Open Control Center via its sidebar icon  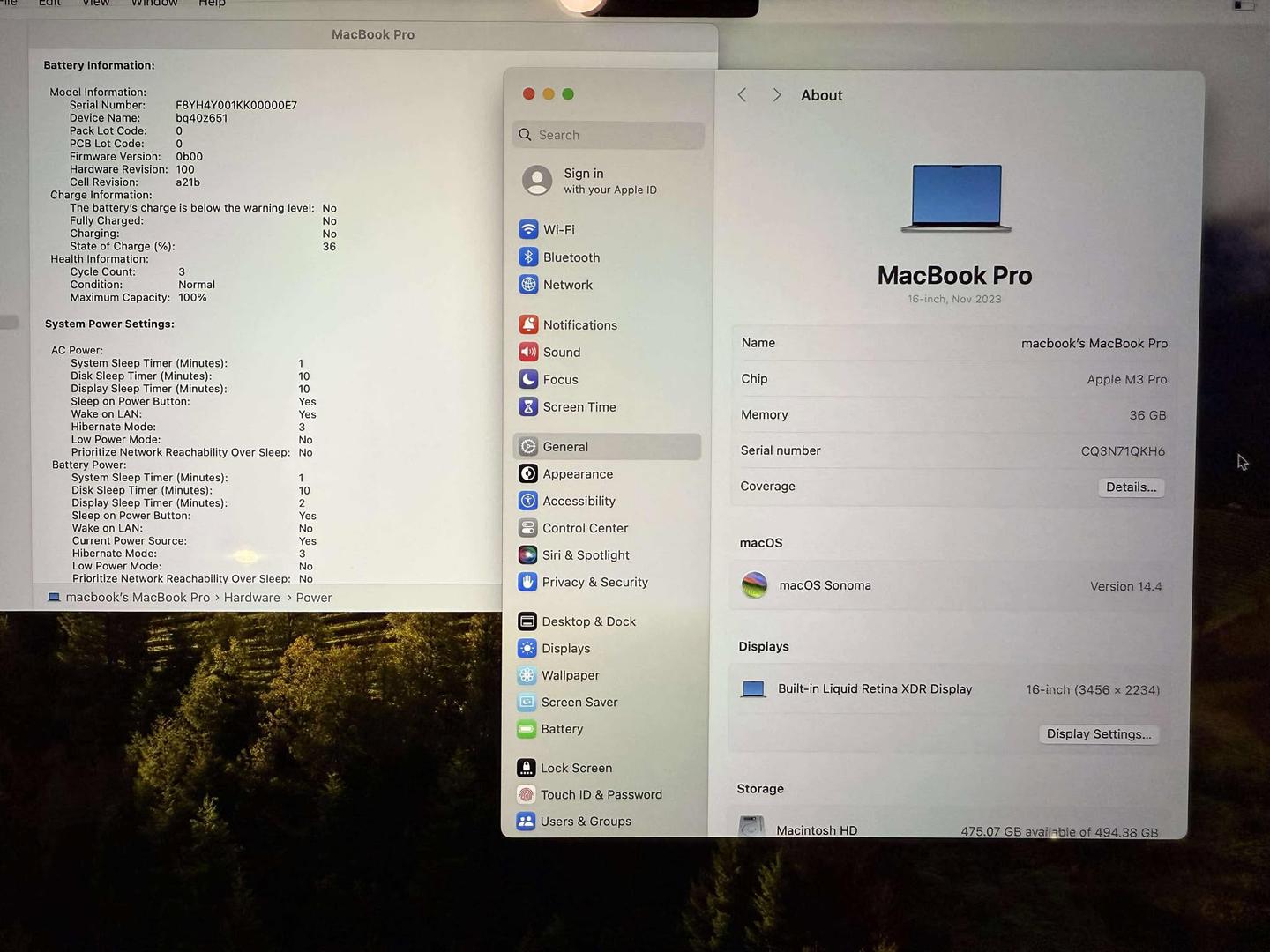[x=527, y=528]
